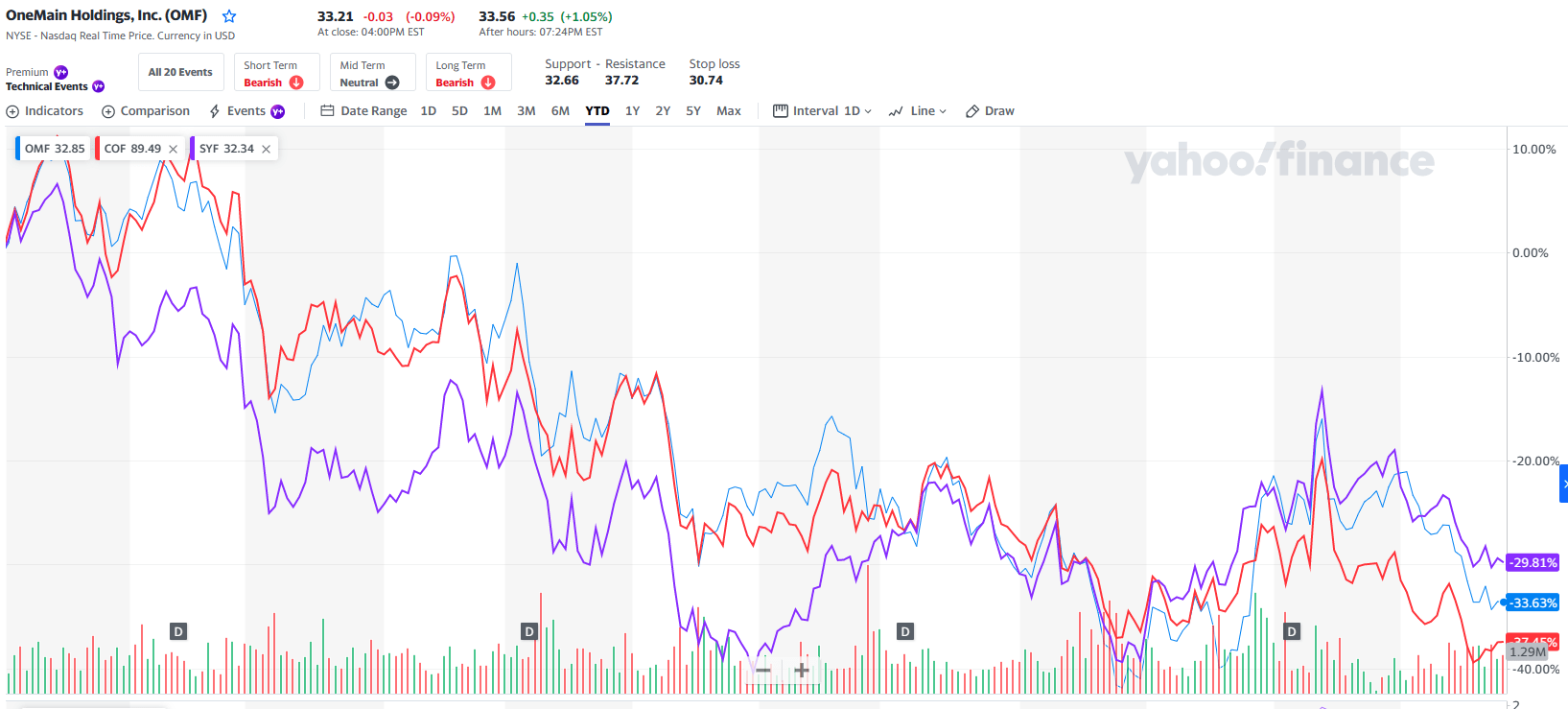
Task: Zoom out chart with minus button
Action: click(763, 670)
